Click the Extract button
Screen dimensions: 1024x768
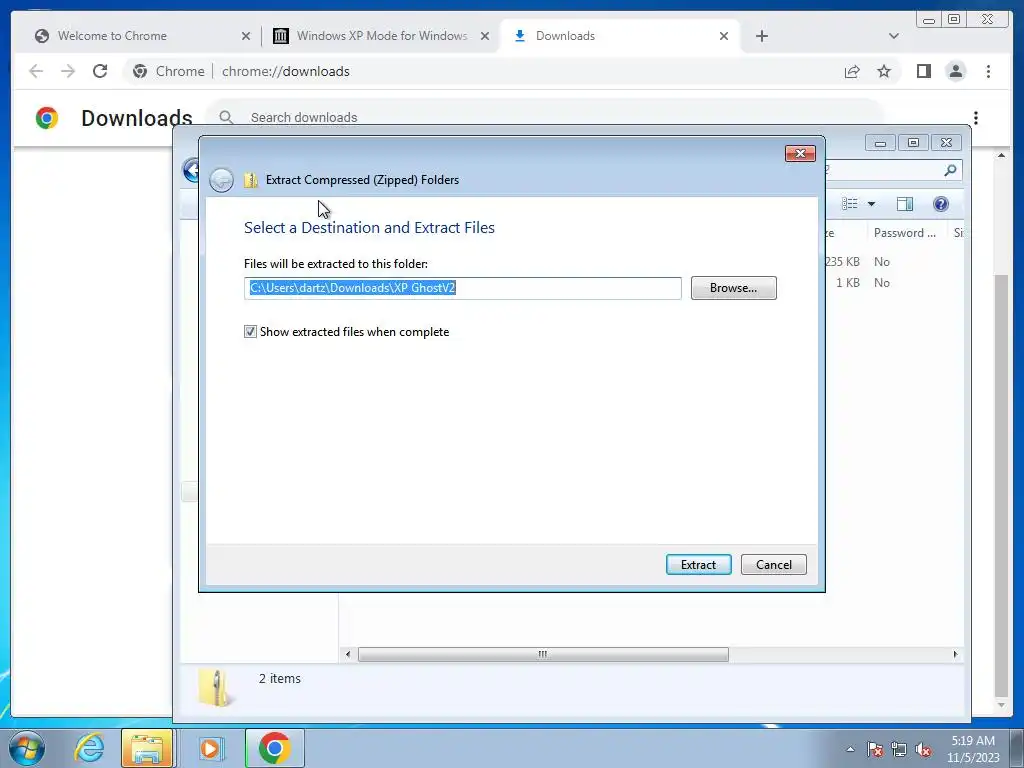coord(698,564)
